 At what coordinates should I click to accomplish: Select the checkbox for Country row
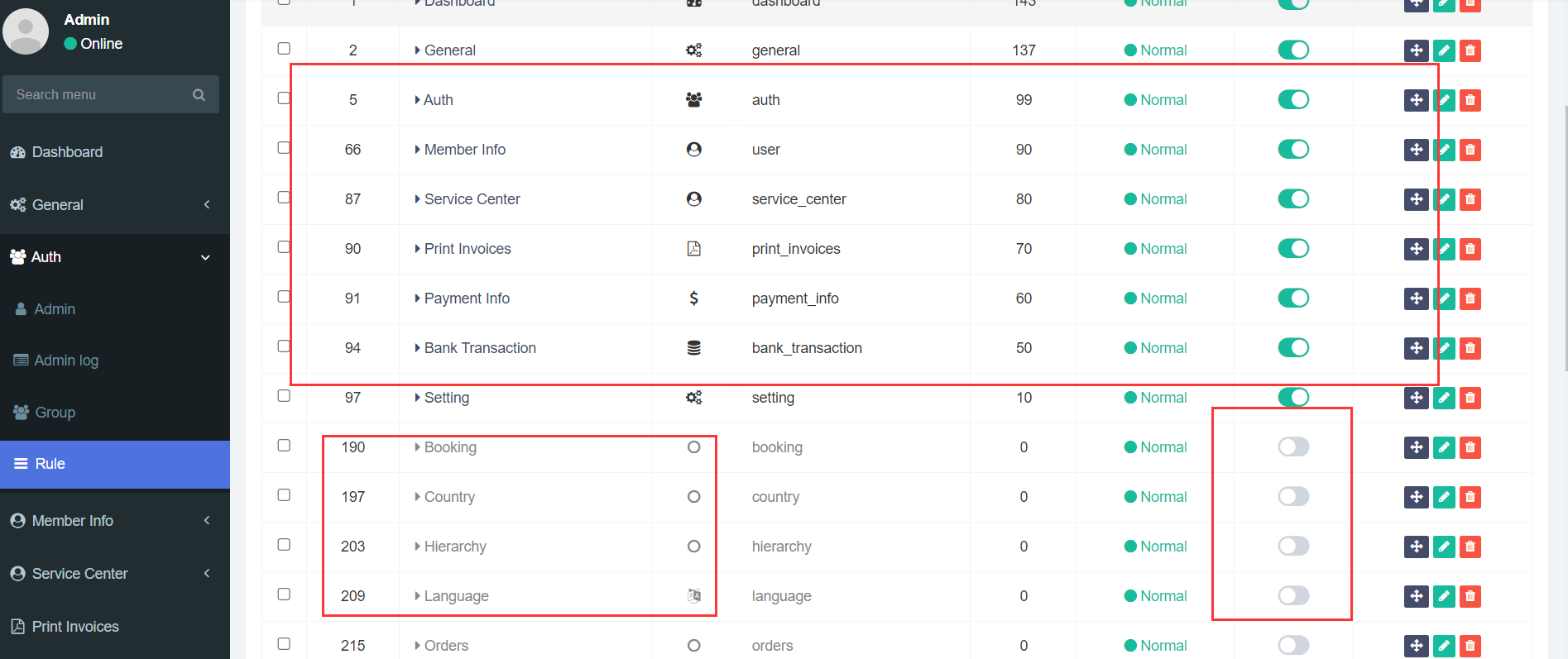click(284, 495)
